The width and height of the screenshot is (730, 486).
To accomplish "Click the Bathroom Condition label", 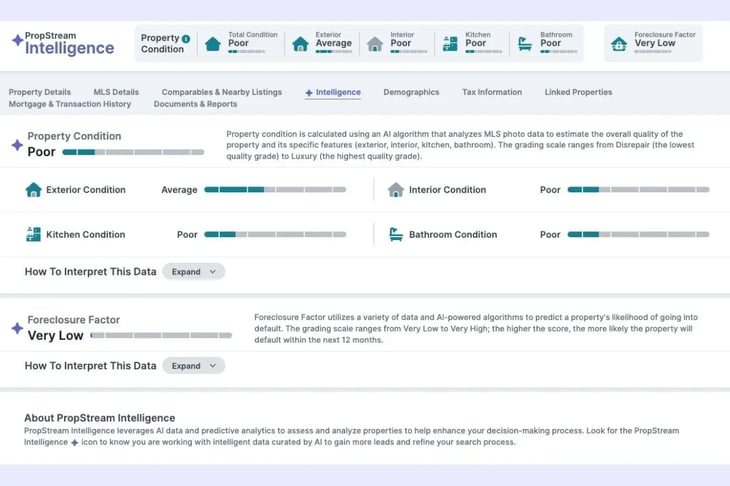I will coord(453,235).
